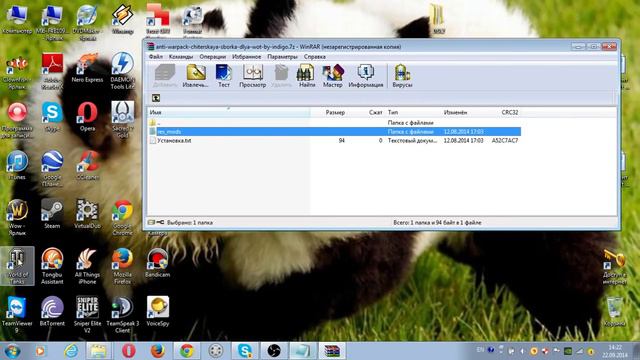640x360 pixels.
Task: Select the DAEMON Tools Lite desktop shortcut
Action: (122, 70)
